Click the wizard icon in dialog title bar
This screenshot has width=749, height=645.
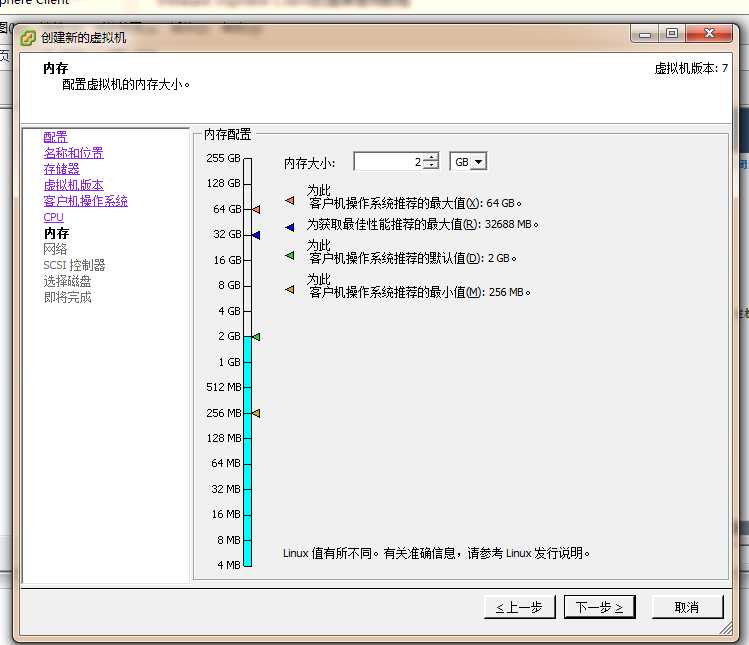[x=28, y=38]
